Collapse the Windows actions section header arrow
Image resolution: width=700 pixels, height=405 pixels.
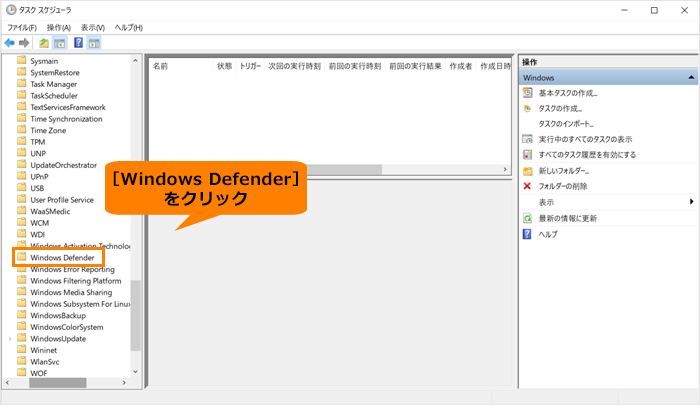691,78
